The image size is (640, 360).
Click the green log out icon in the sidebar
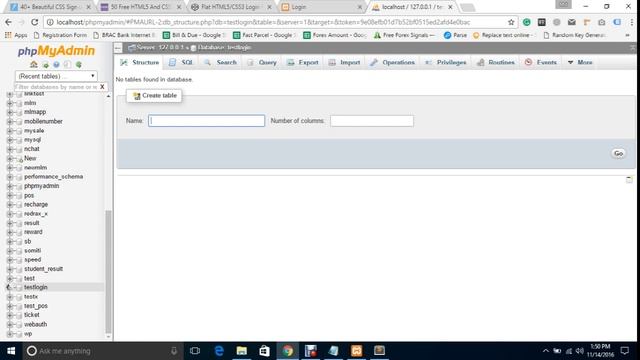click(45, 65)
